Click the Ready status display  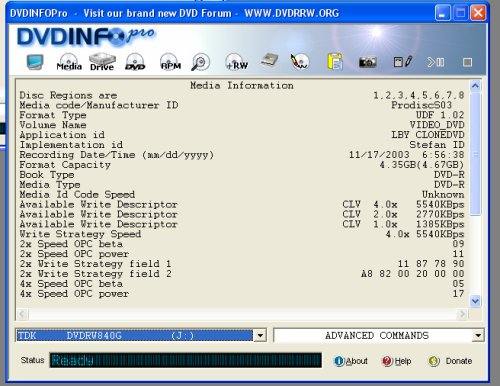click(186, 360)
